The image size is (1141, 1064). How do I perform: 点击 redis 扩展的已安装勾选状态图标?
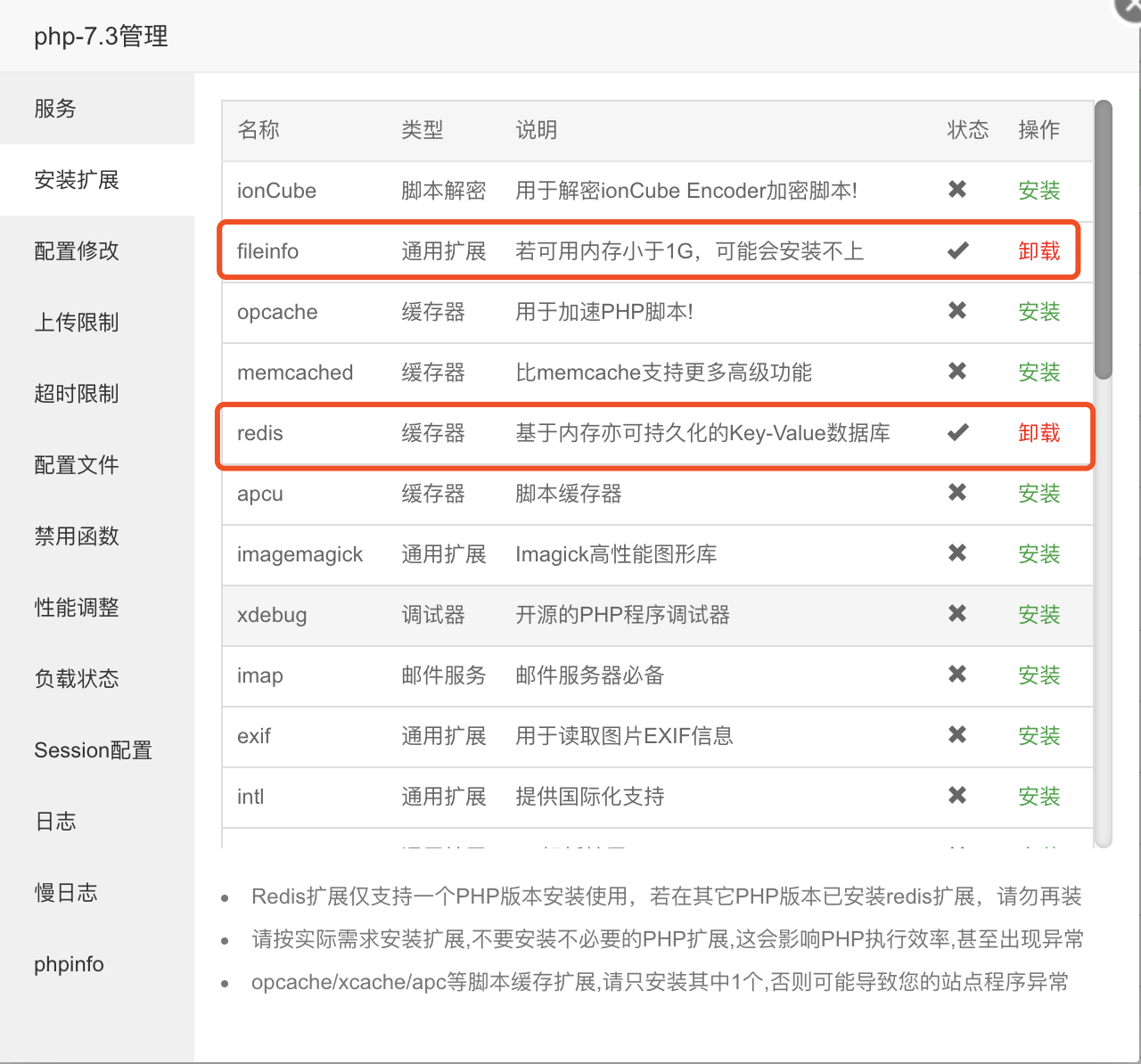pyautogui.click(x=957, y=432)
